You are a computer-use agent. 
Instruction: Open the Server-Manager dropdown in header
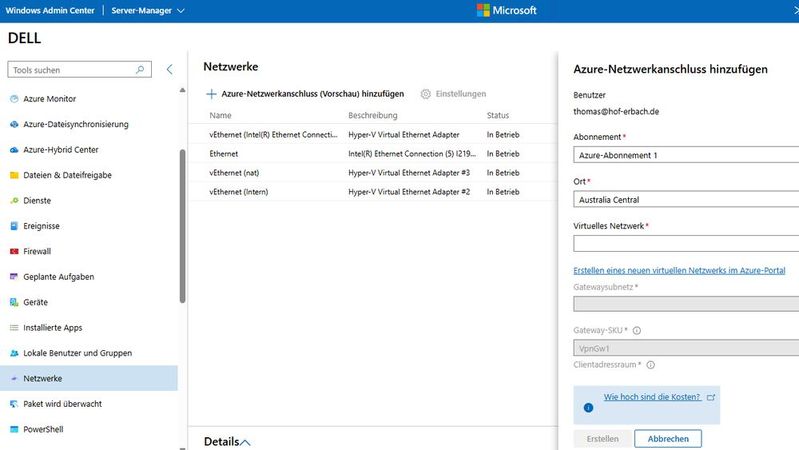coord(148,10)
